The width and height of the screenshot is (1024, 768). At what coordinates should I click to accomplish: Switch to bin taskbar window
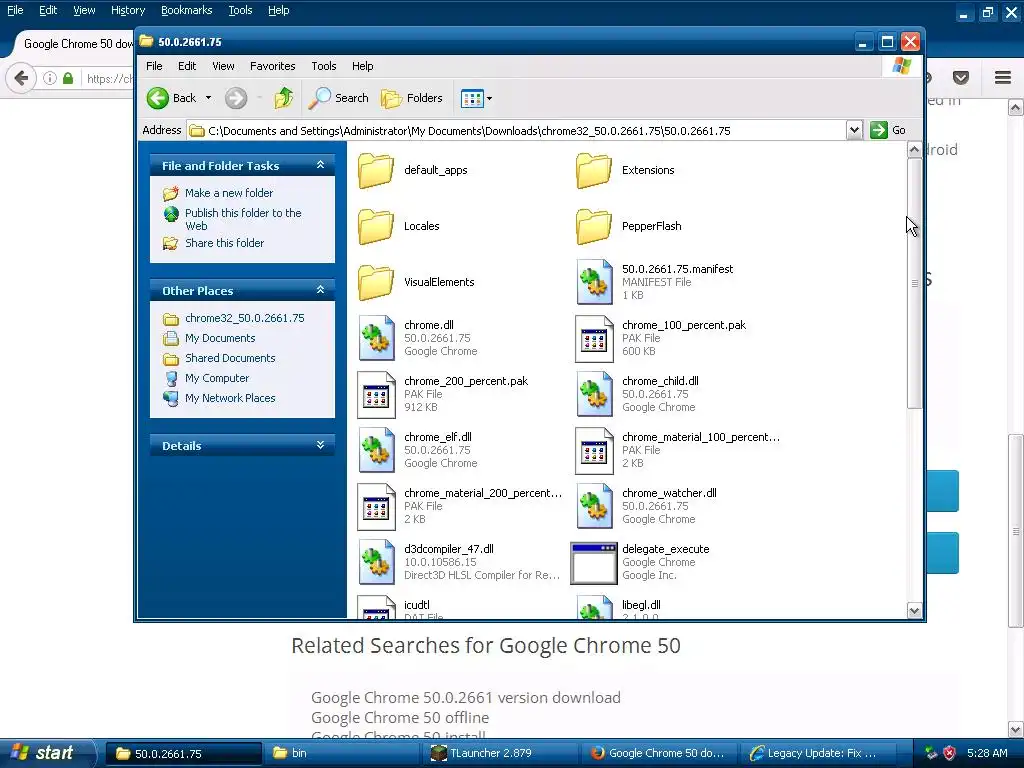coord(341,753)
